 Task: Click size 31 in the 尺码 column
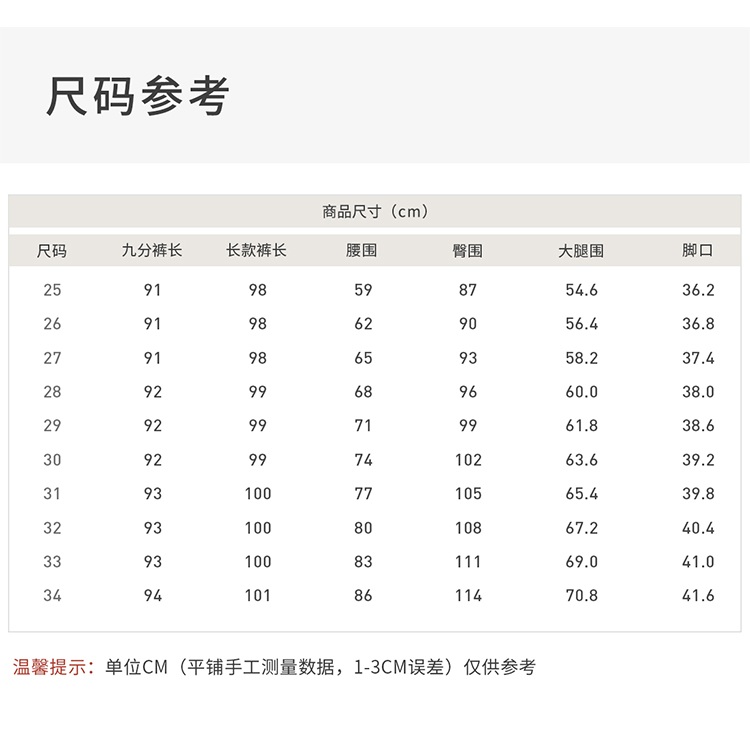coord(52,494)
